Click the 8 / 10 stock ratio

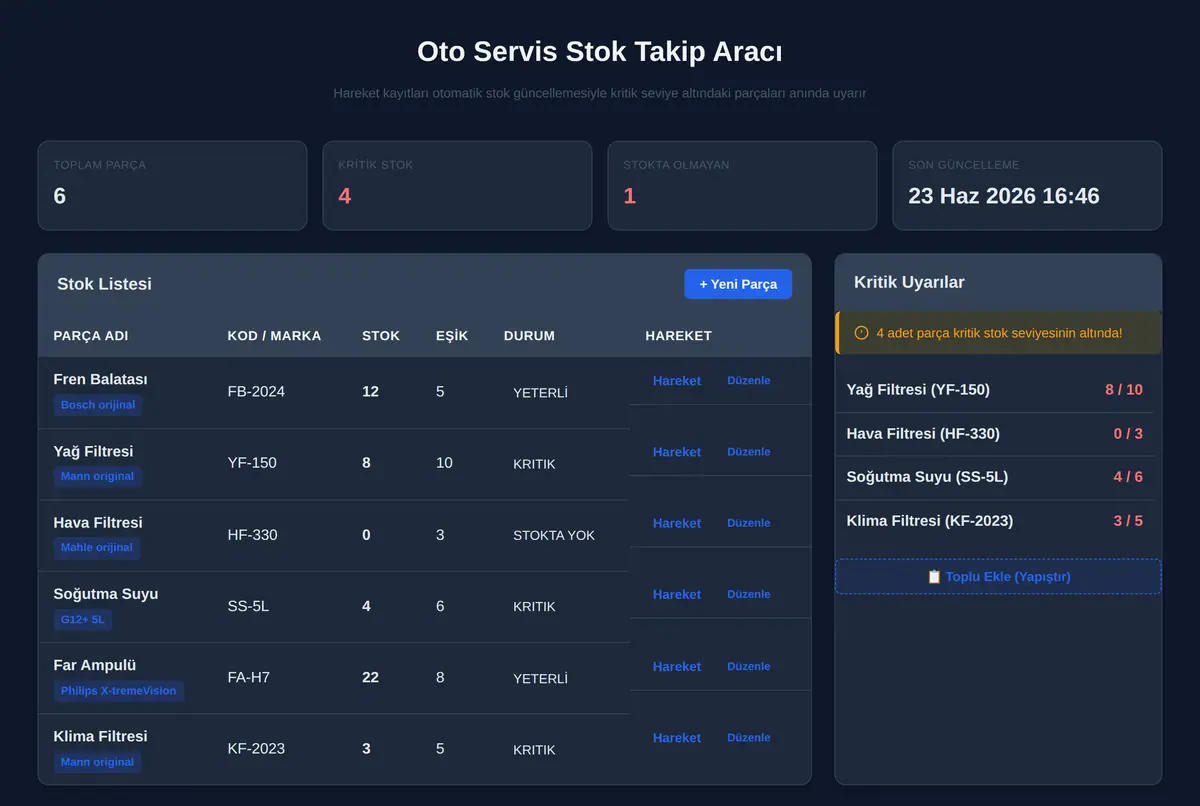pos(1124,390)
